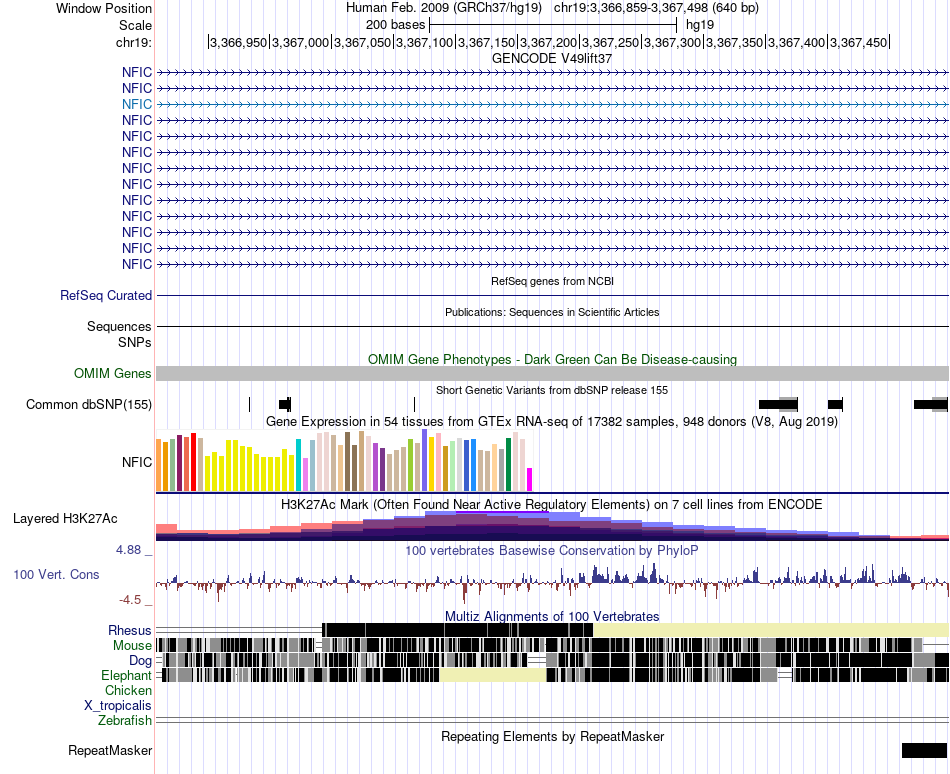Select the Mouse alignment label
This screenshot has height=774, width=950.
132,646
